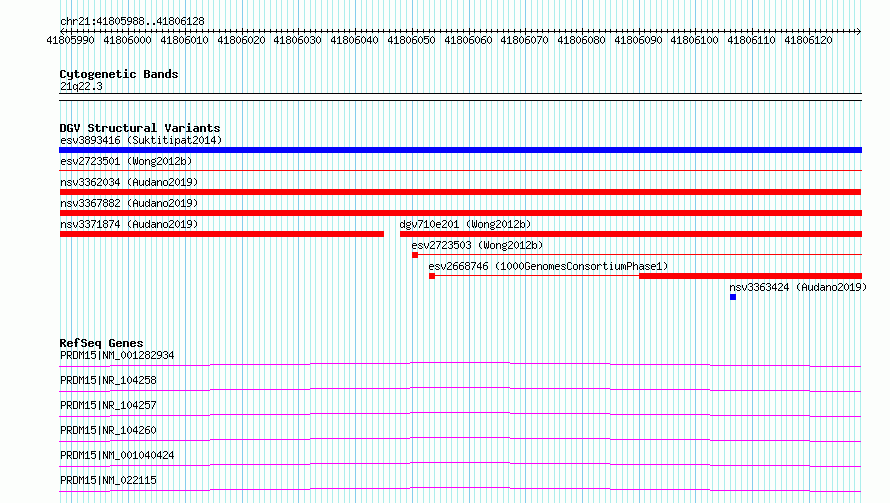Click ruler position 41806120

(808, 40)
